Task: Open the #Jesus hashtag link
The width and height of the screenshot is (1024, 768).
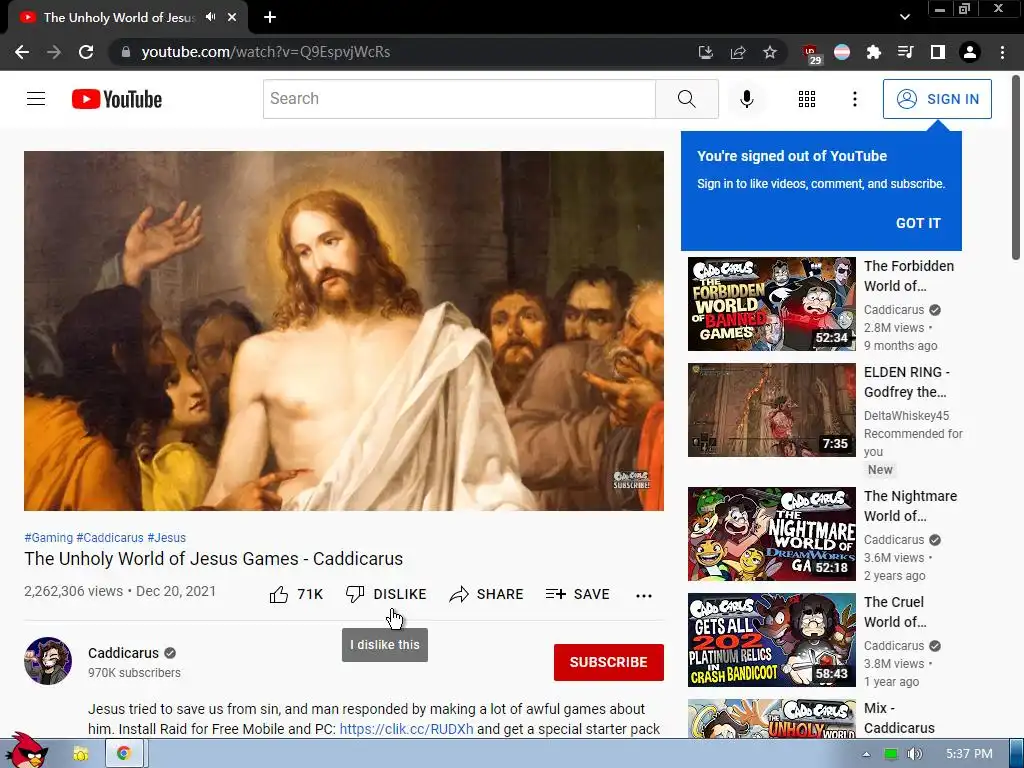Action: click(x=167, y=537)
